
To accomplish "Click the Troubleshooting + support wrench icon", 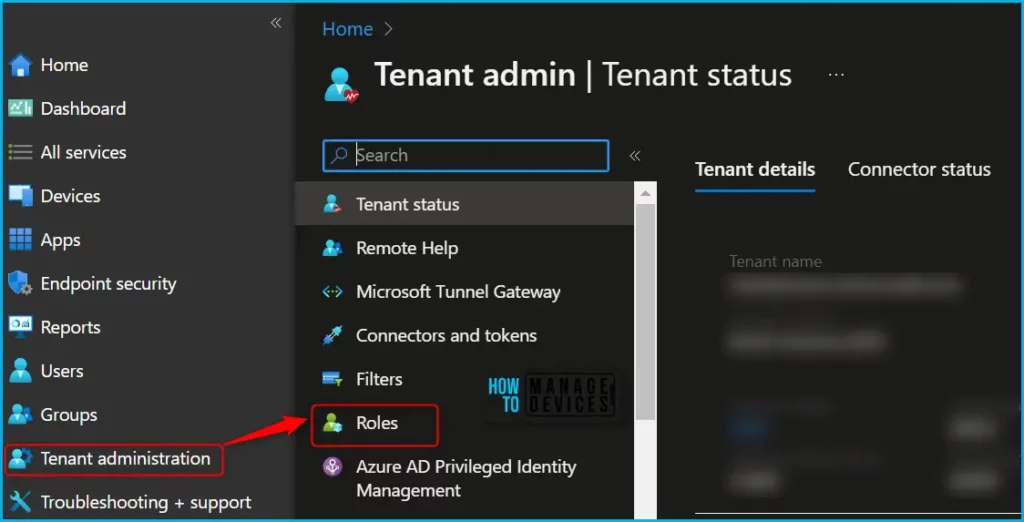I will click(20, 502).
